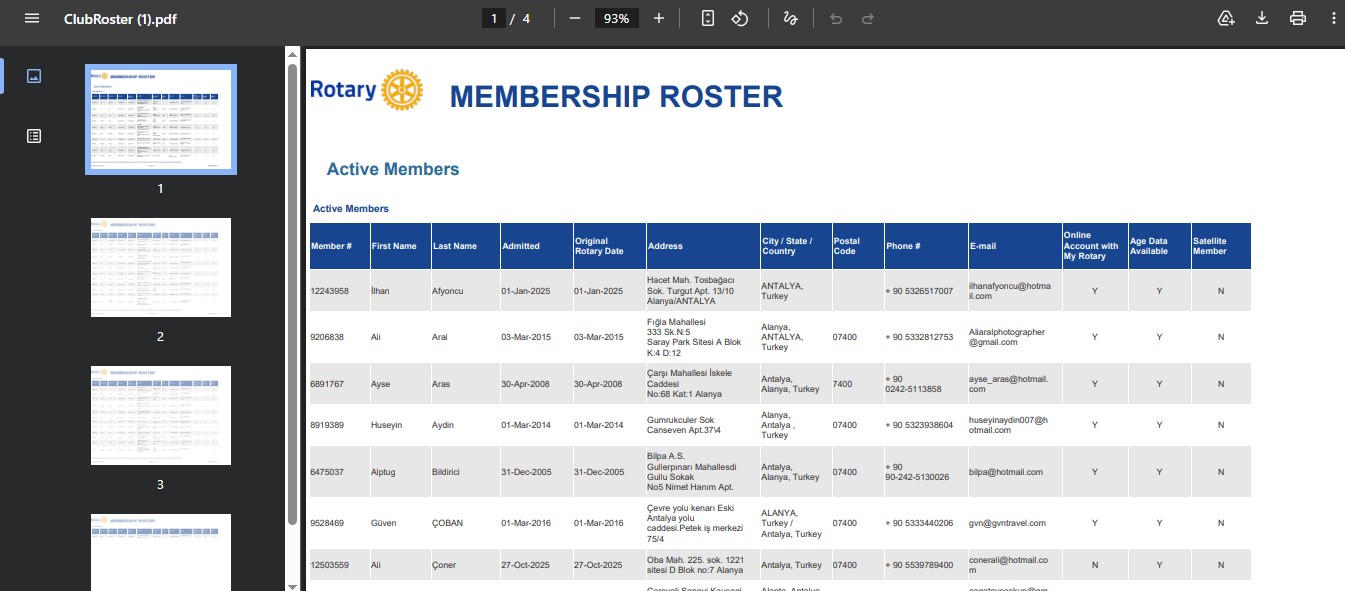1345x591 pixels.
Task: Open the more actions three-dot menu
Action: pyautogui.click(x=1333, y=19)
